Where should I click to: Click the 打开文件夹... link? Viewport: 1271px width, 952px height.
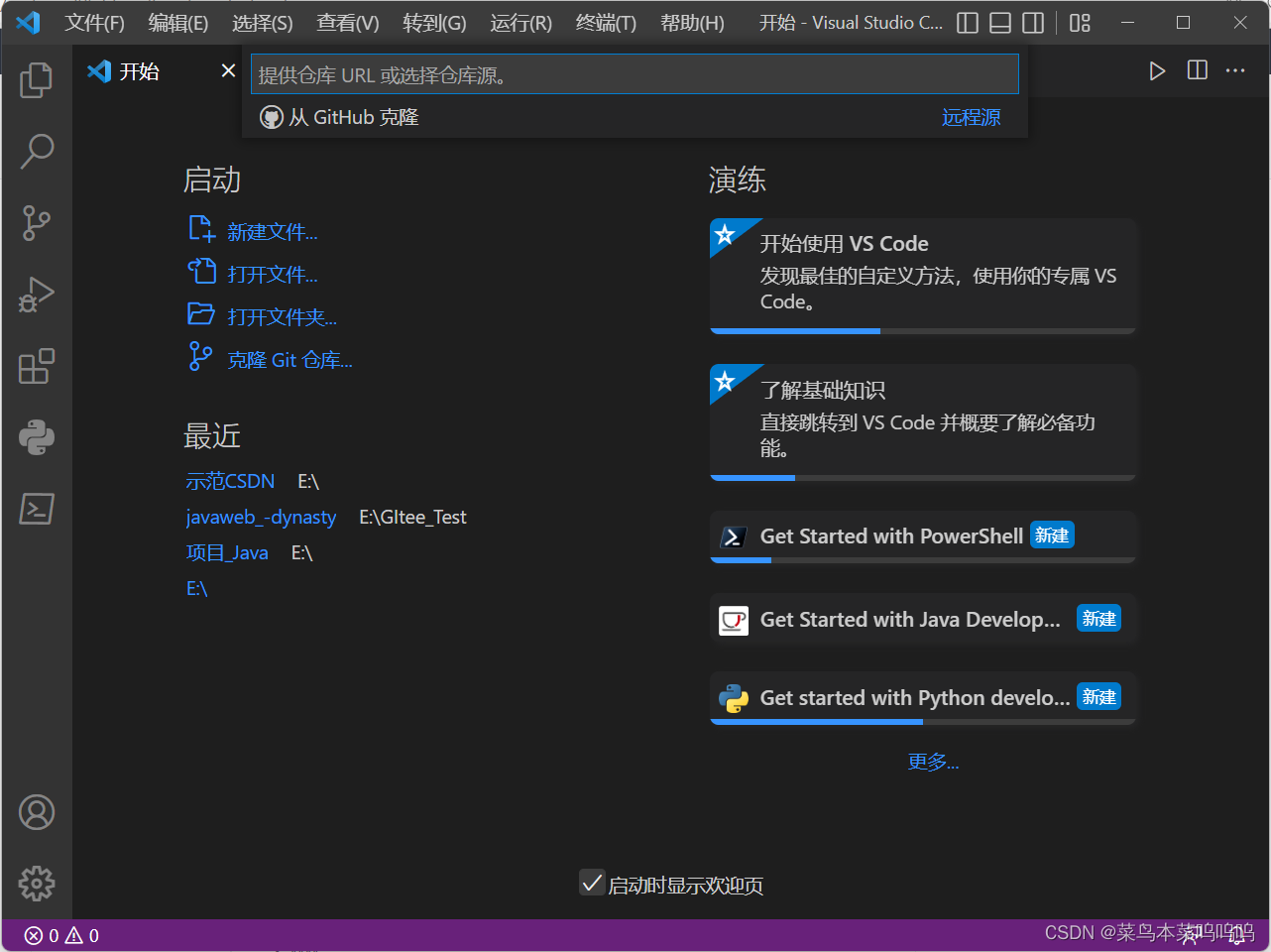[282, 317]
